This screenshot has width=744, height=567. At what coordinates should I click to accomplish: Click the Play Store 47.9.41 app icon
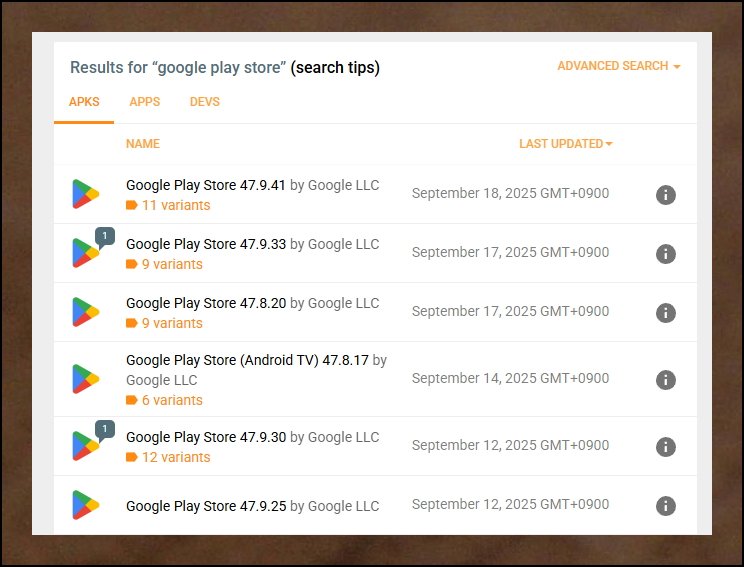[x=85, y=194]
